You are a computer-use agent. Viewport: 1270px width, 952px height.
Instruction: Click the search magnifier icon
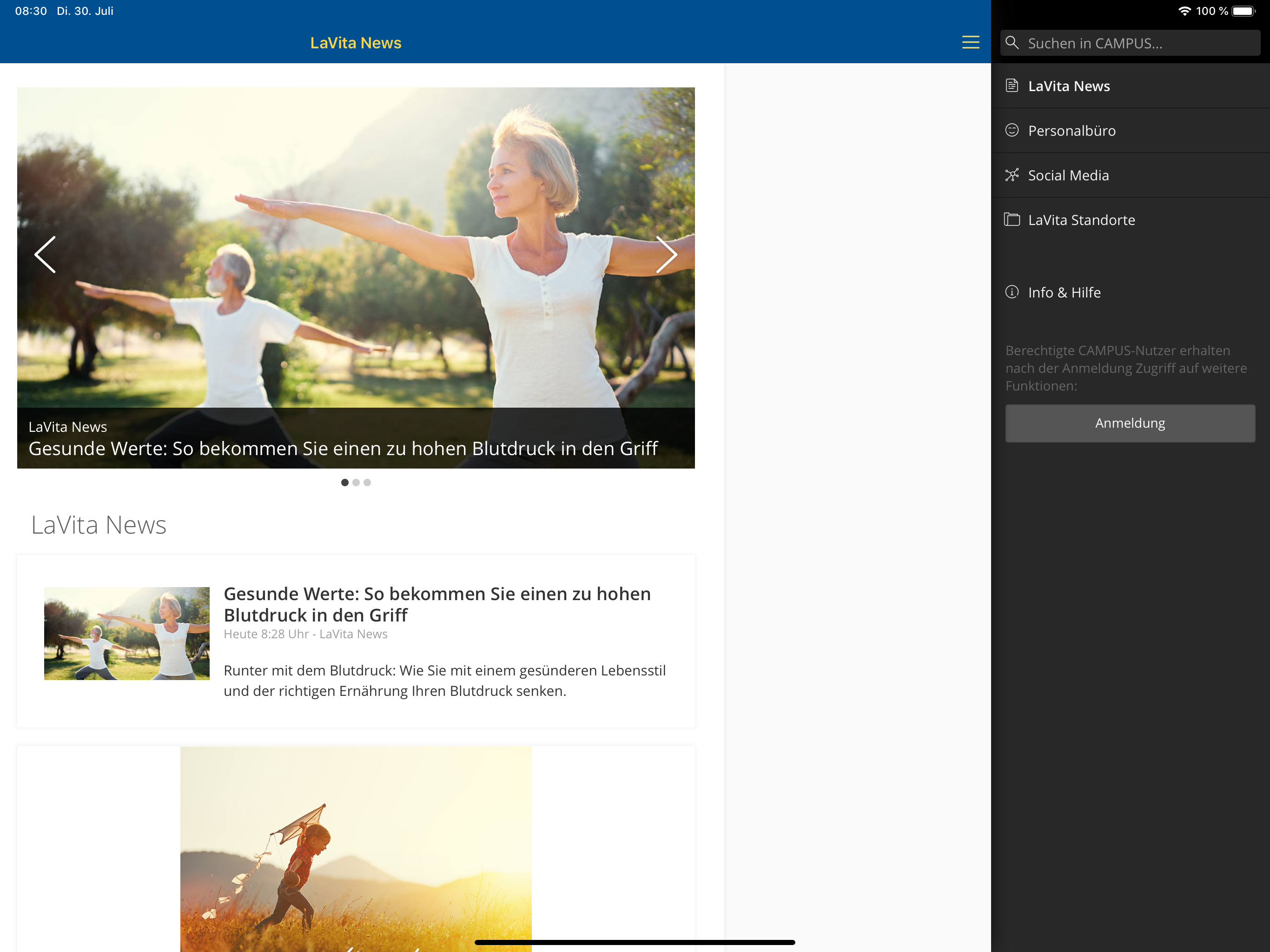(x=1012, y=43)
